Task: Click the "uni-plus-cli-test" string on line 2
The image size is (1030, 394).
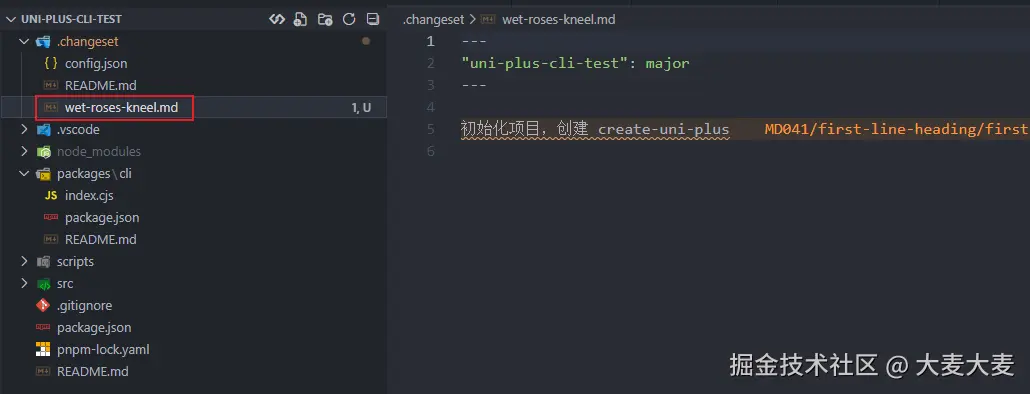Action: tap(544, 64)
